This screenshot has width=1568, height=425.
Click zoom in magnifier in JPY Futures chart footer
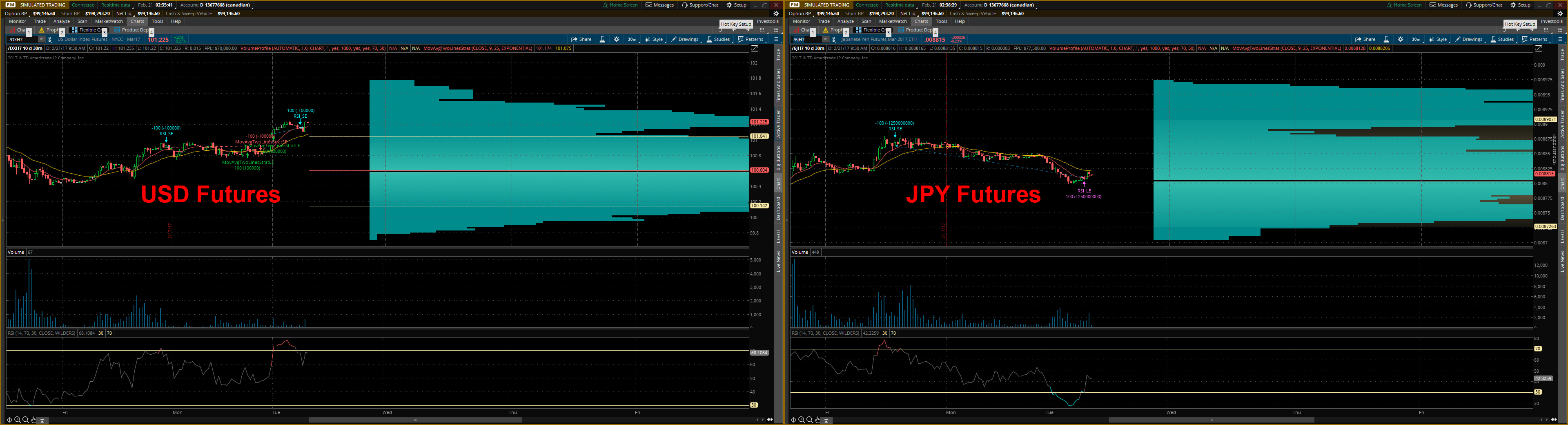tap(802, 420)
